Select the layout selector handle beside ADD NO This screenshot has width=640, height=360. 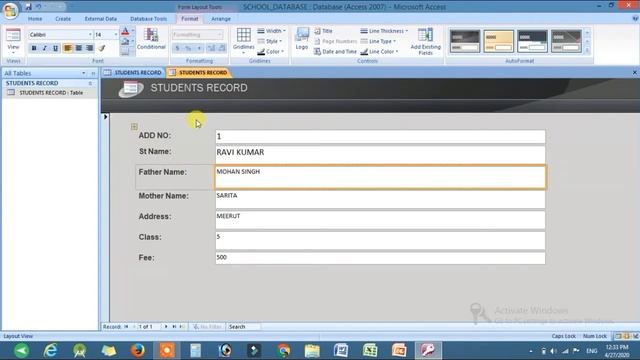click(134, 127)
